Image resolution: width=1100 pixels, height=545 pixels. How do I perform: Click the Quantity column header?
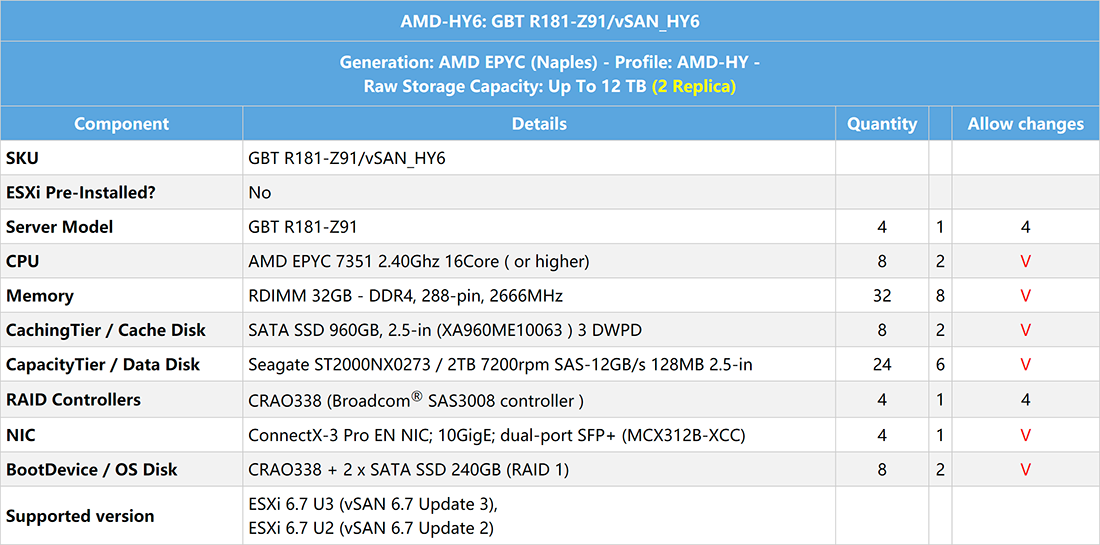881,124
